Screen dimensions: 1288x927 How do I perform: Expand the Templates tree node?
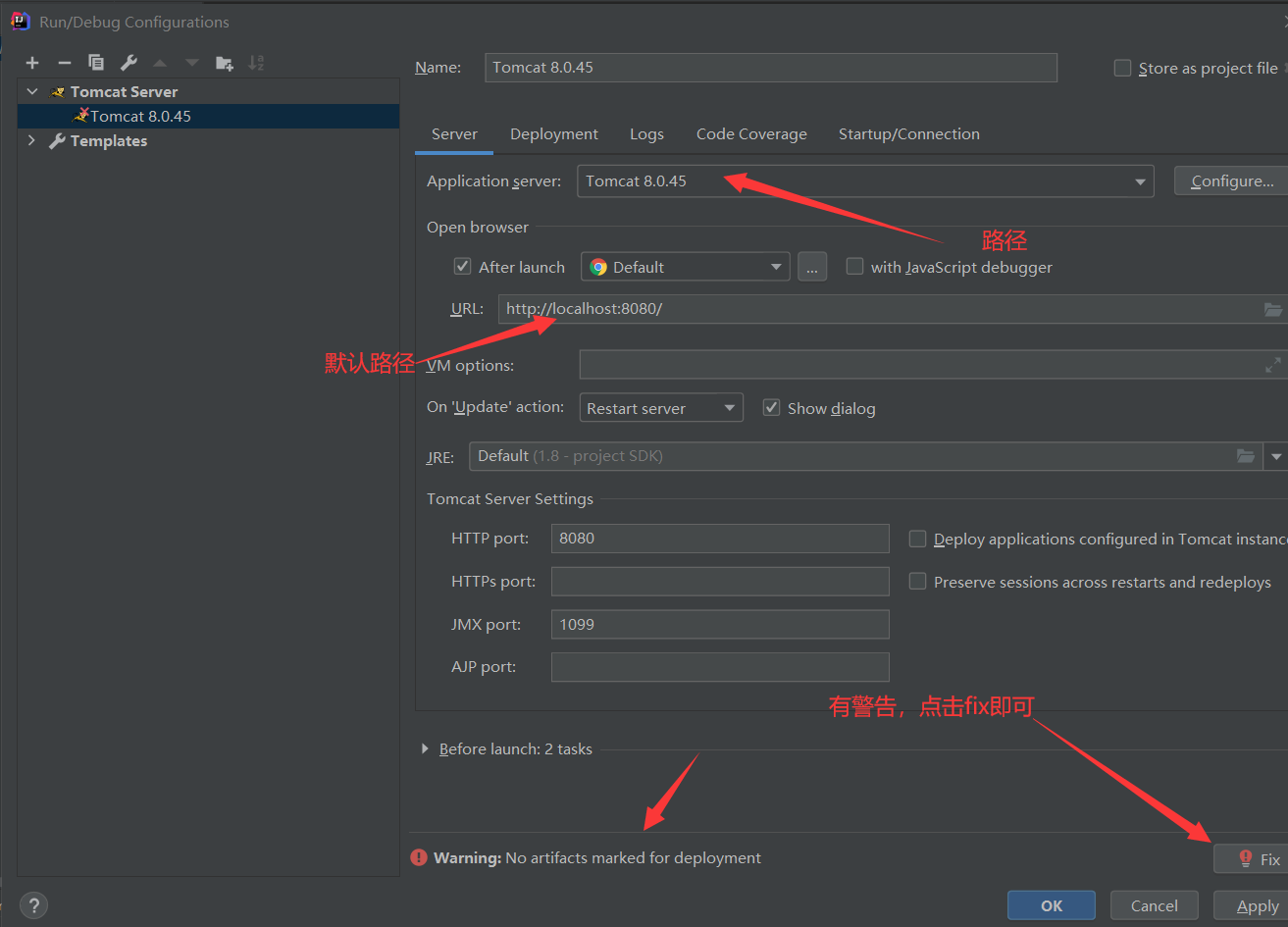point(32,140)
